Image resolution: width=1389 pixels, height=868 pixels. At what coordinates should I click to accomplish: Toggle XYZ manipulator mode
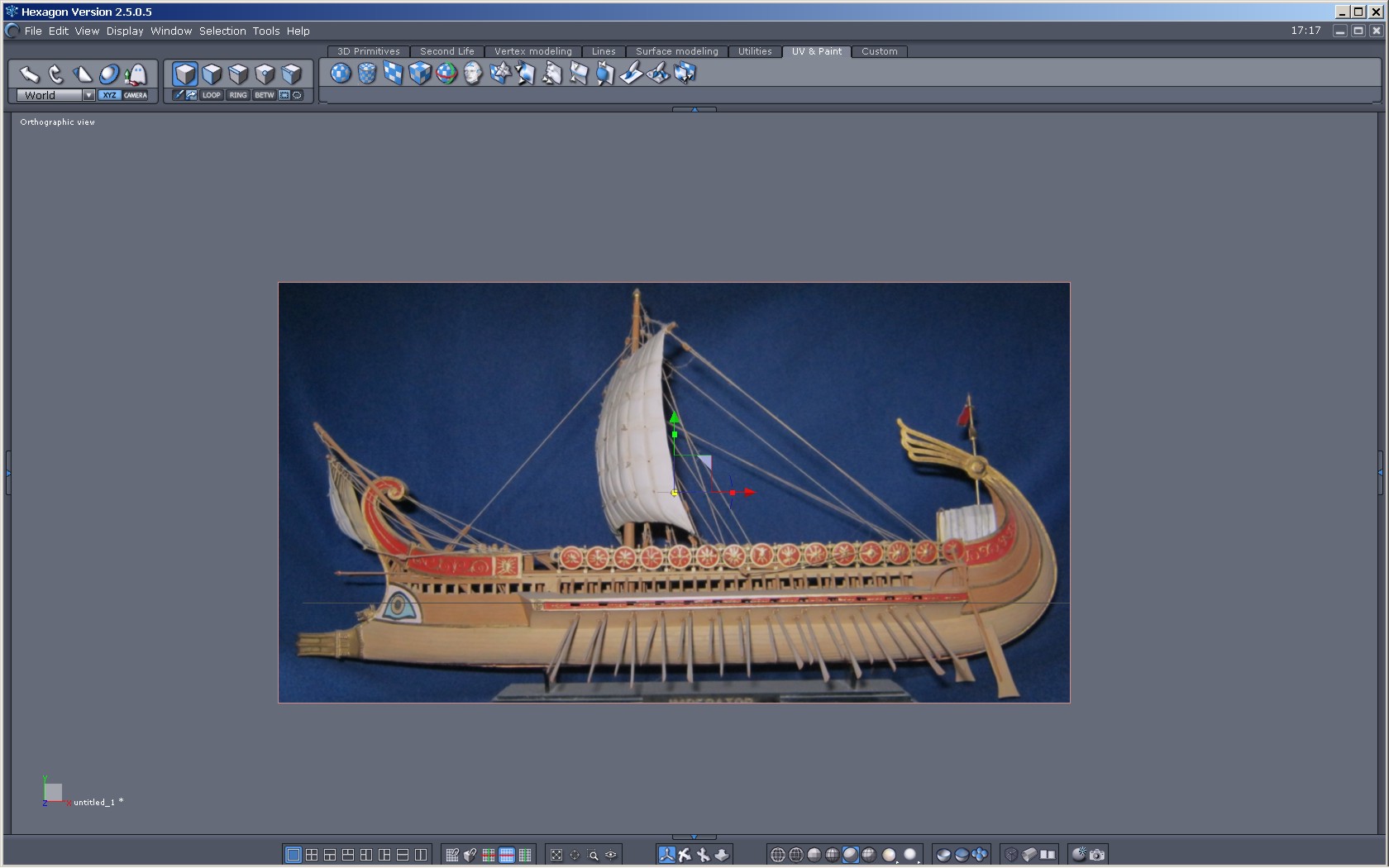click(109, 95)
